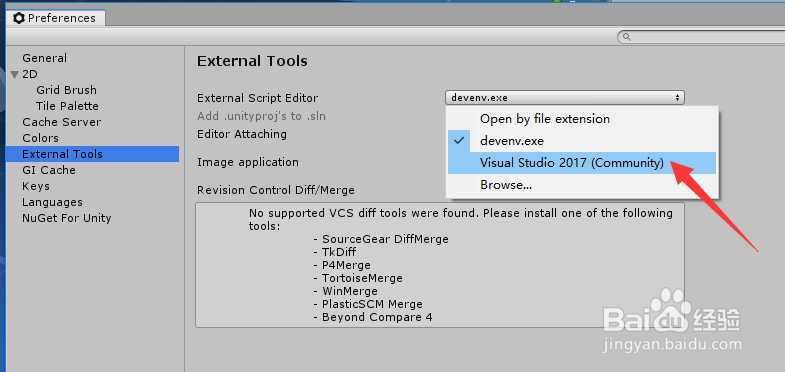
Task: Open NuGet For Unity preferences
Action: tap(67, 218)
